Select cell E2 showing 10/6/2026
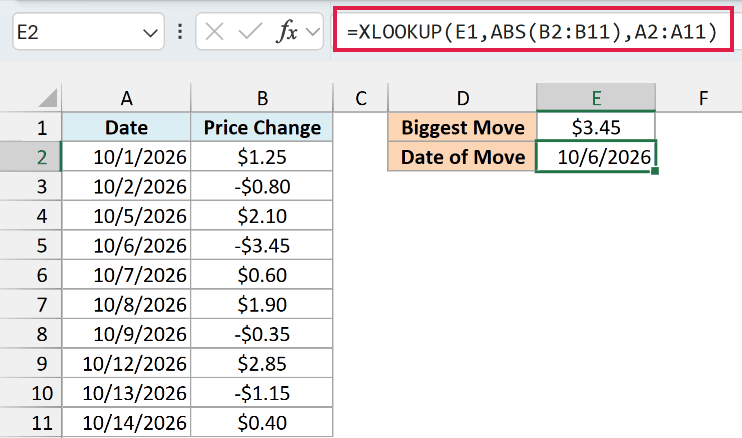The width and height of the screenshot is (742, 438). pos(596,157)
